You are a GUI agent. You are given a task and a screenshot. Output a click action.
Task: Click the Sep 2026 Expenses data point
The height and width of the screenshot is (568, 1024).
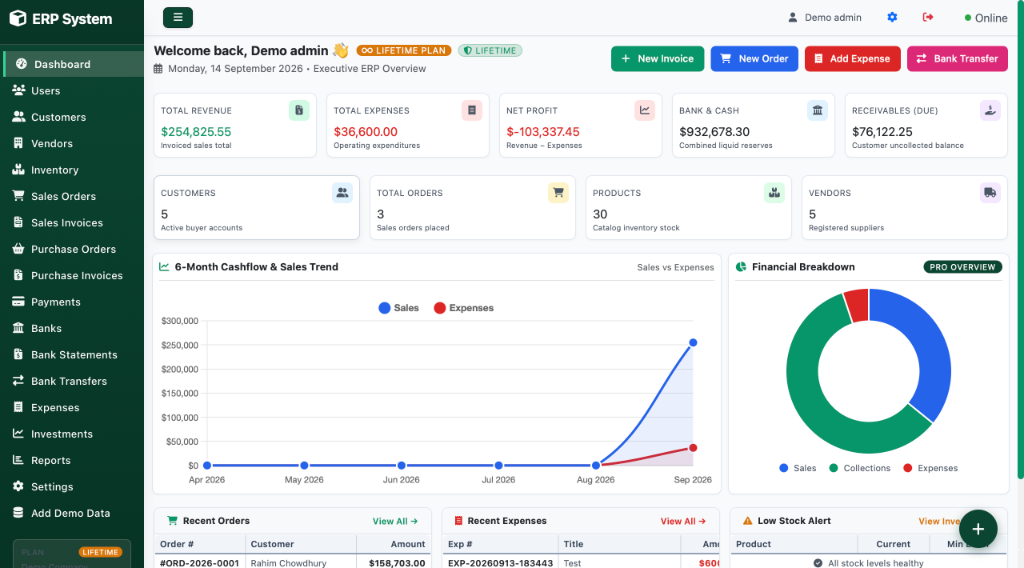tap(693, 448)
